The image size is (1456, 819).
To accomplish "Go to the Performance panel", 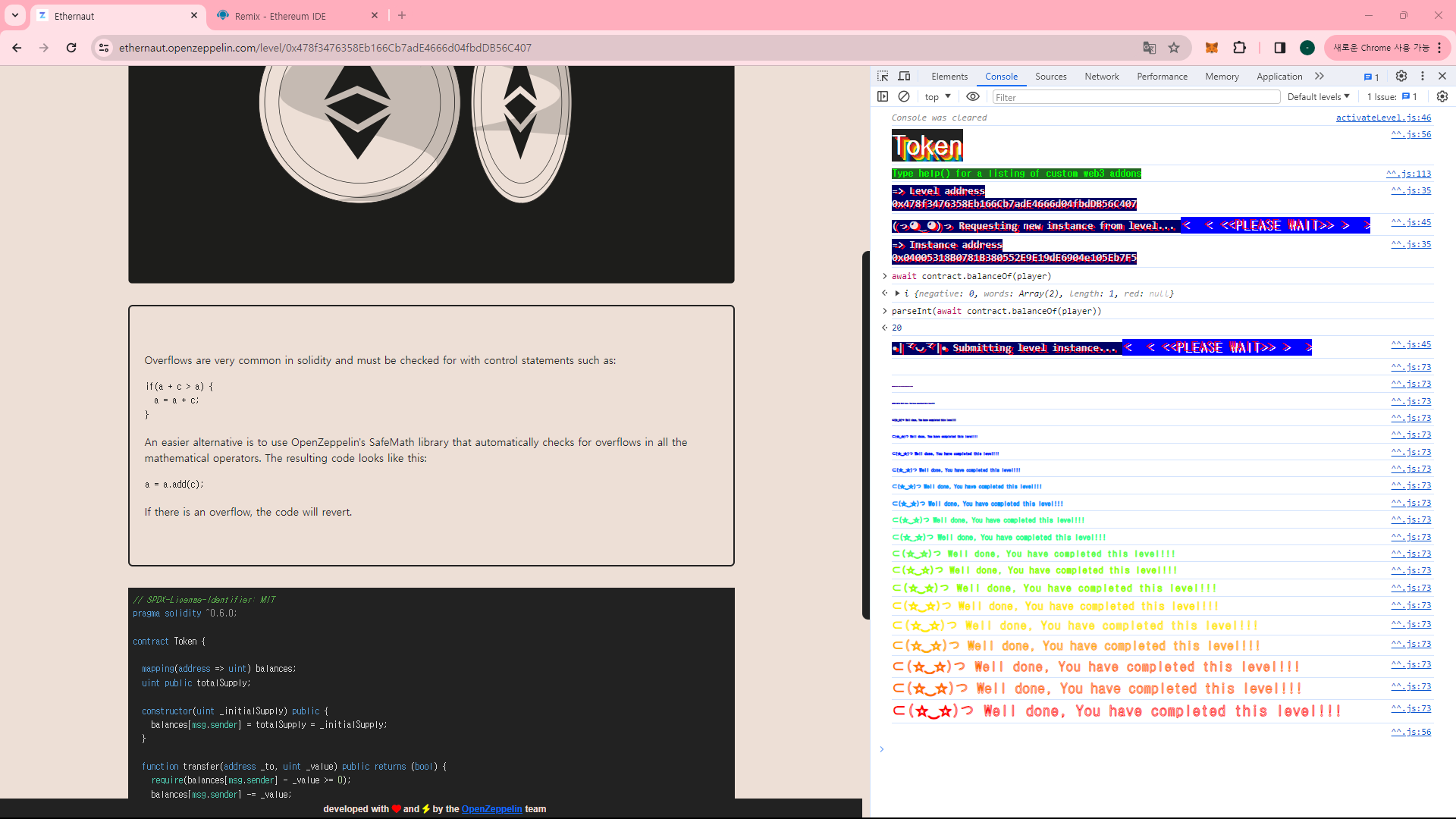I will tap(1162, 77).
